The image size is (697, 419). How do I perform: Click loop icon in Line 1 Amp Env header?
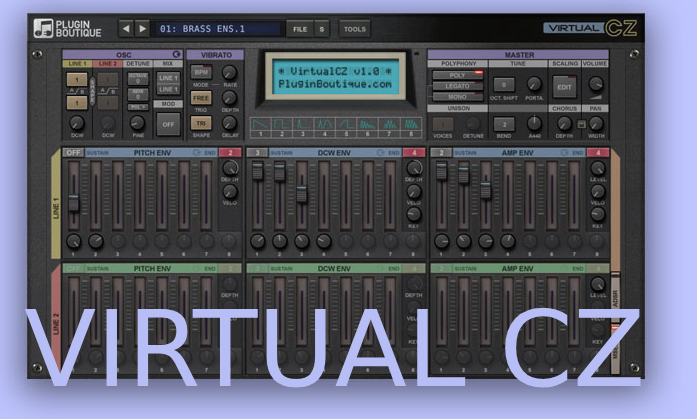pos(565,152)
